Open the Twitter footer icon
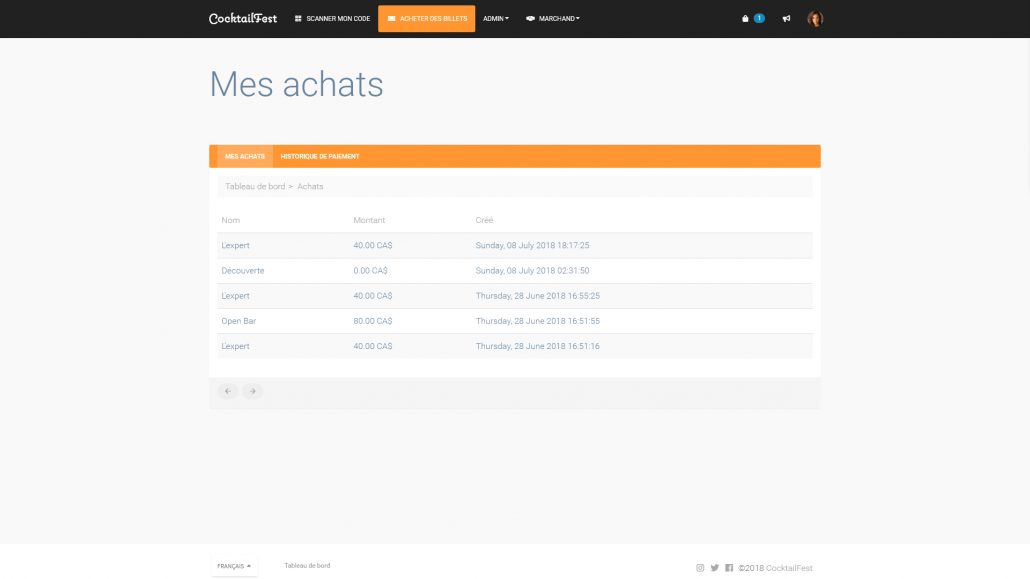Viewport: 1030px width, 579px height. tap(715, 568)
